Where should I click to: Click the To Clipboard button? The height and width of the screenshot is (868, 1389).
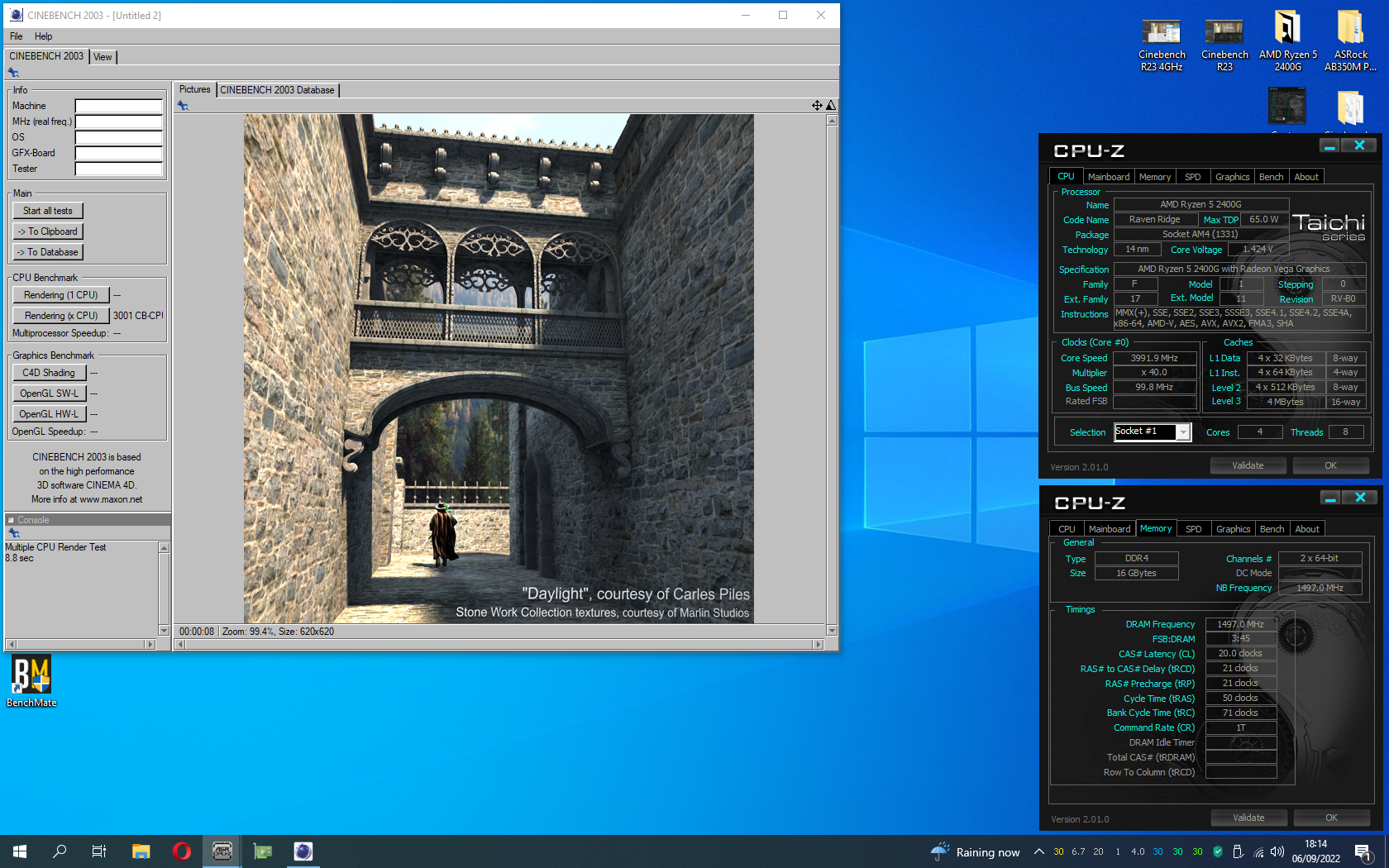tap(48, 231)
